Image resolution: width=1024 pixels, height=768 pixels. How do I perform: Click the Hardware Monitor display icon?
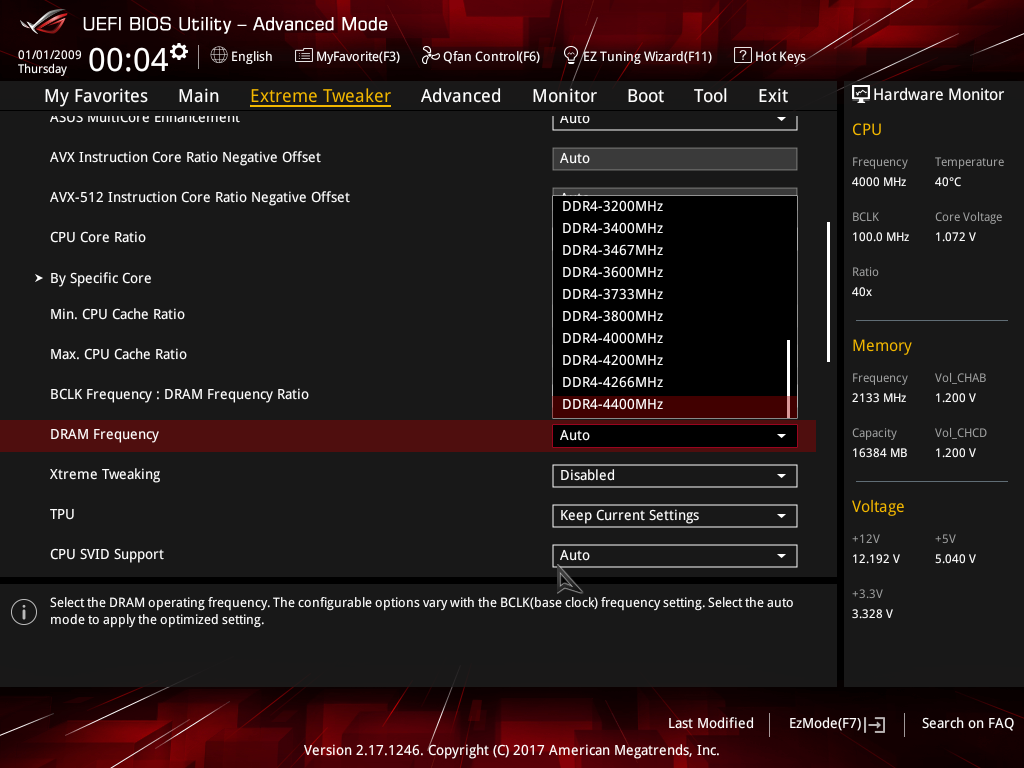click(x=861, y=95)
